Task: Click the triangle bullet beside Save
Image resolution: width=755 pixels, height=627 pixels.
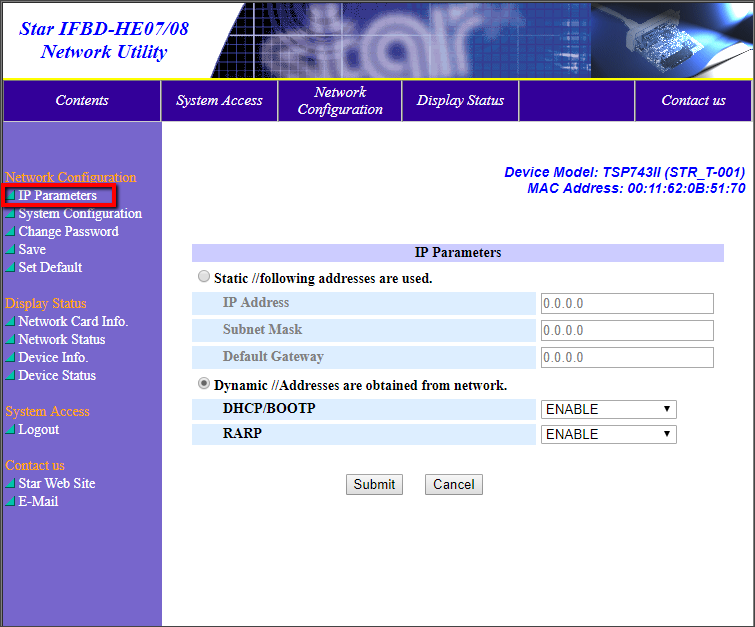Action: coord(10,249)
